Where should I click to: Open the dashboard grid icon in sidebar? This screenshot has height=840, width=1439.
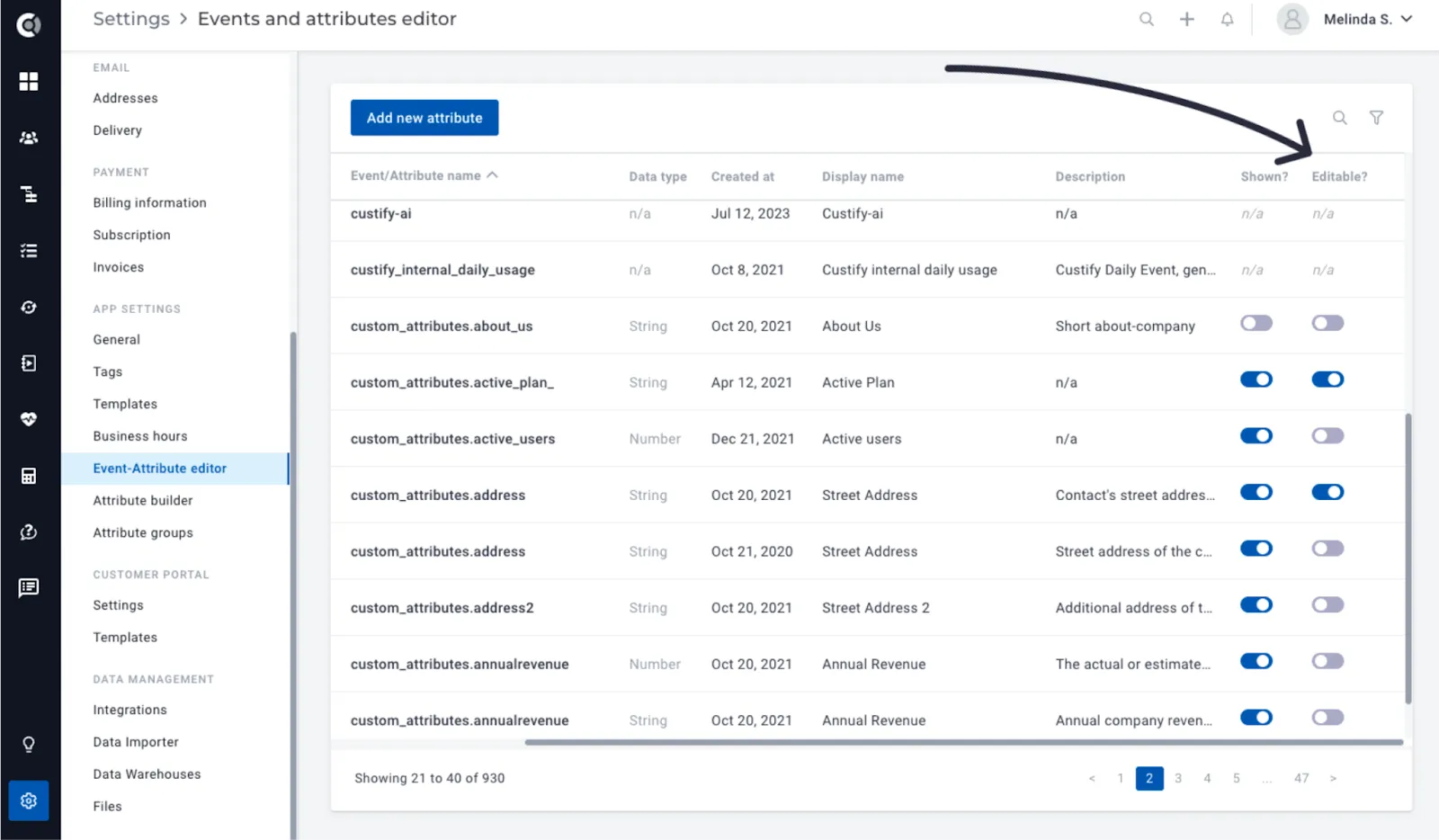tap(29, 82)
